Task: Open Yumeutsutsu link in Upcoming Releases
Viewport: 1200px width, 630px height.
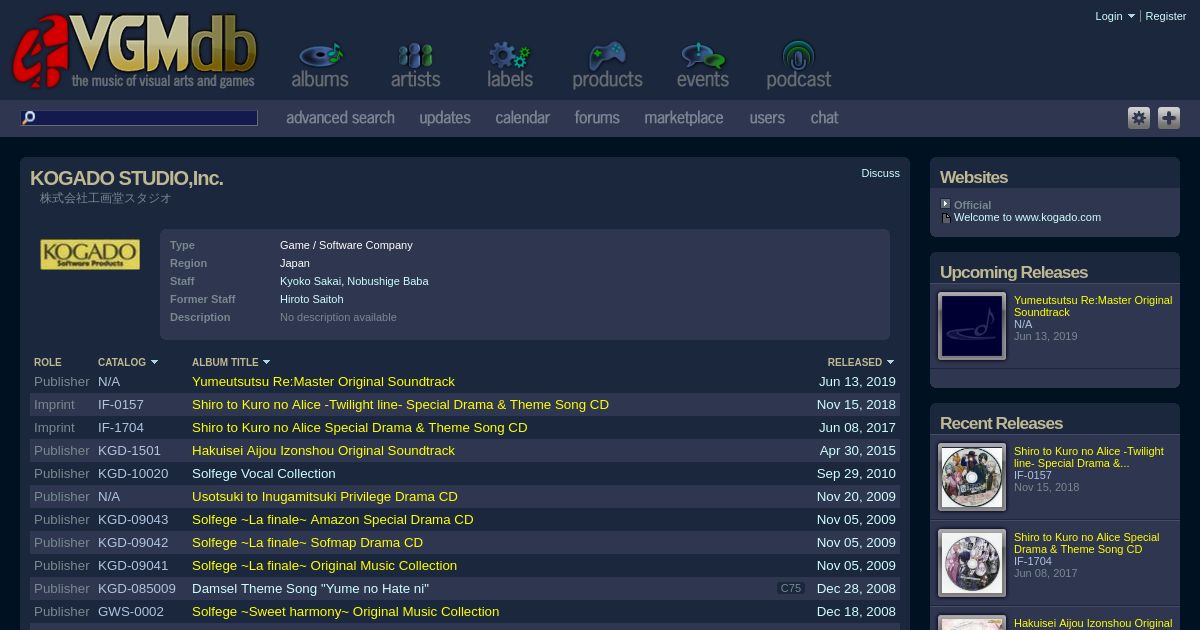Action: [x=1093, y=306]
